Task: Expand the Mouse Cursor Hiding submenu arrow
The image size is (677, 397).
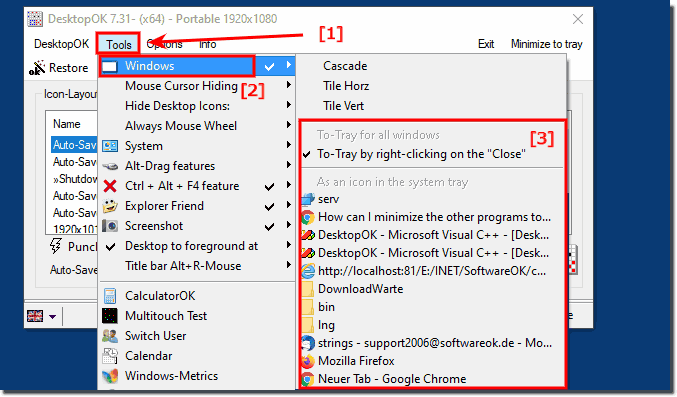Action: click(288, 86)
